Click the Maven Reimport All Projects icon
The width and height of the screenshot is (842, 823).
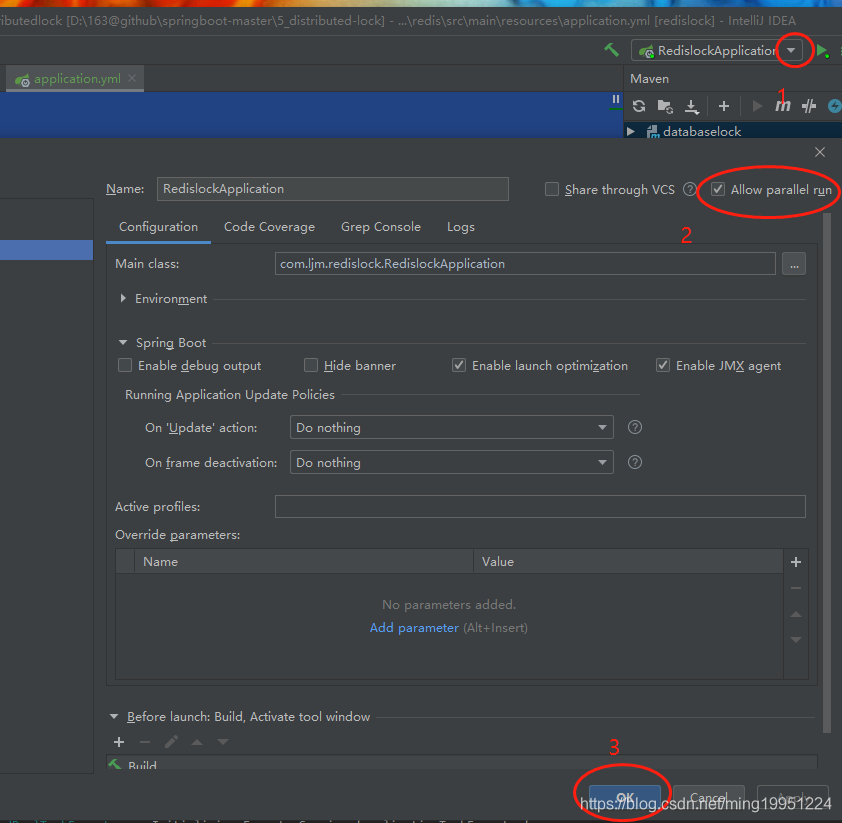pyautogui.click(x=639, y=106)
